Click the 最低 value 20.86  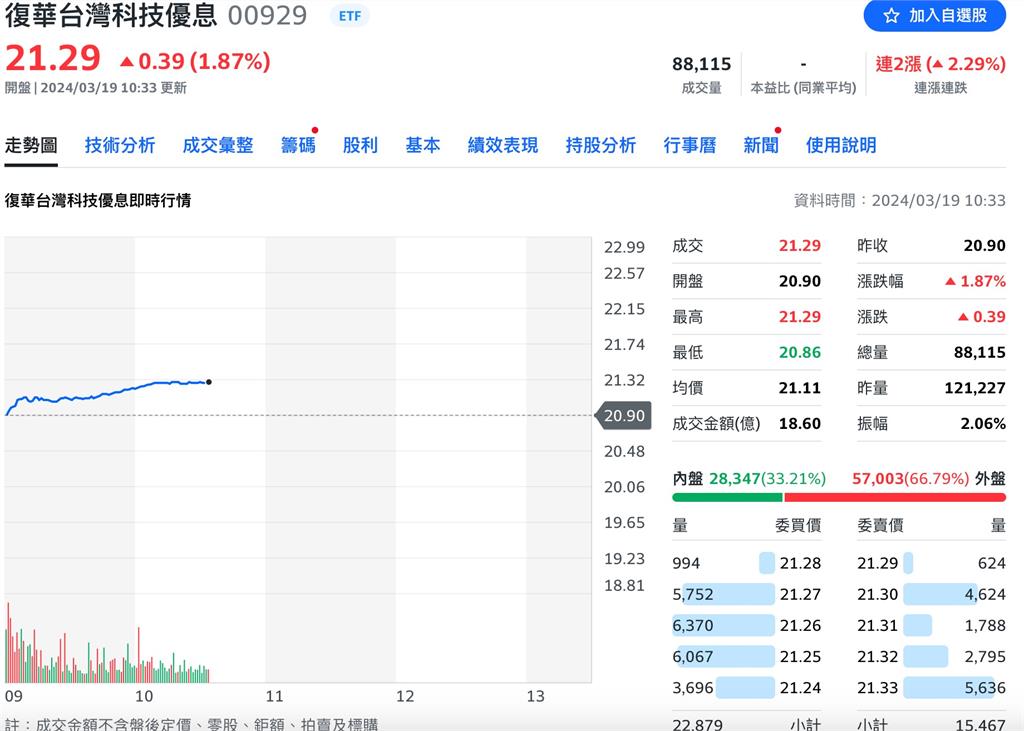click(x=799, y=353)
